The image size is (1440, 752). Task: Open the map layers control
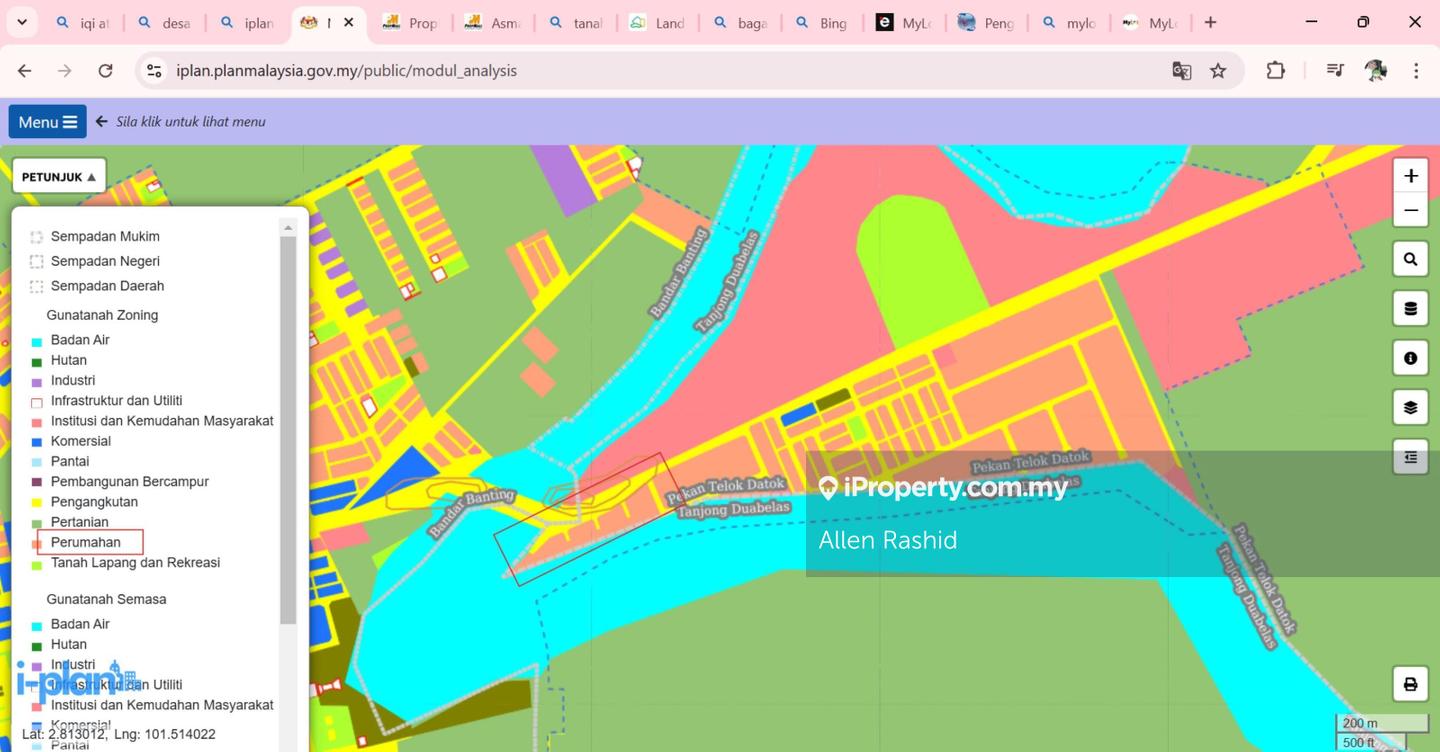click(1410, 407)
